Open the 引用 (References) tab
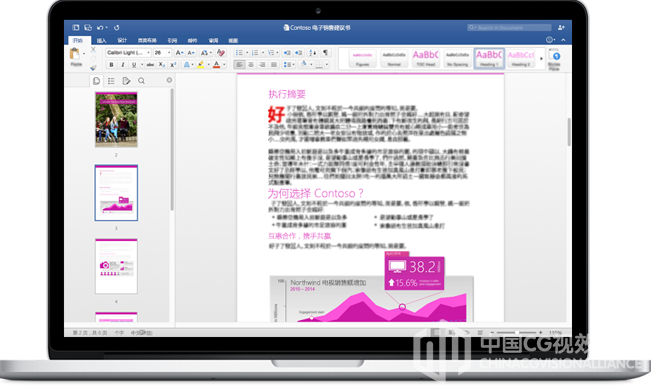The width and height of the screenshot is (653, 391). [x=172, y=40]
